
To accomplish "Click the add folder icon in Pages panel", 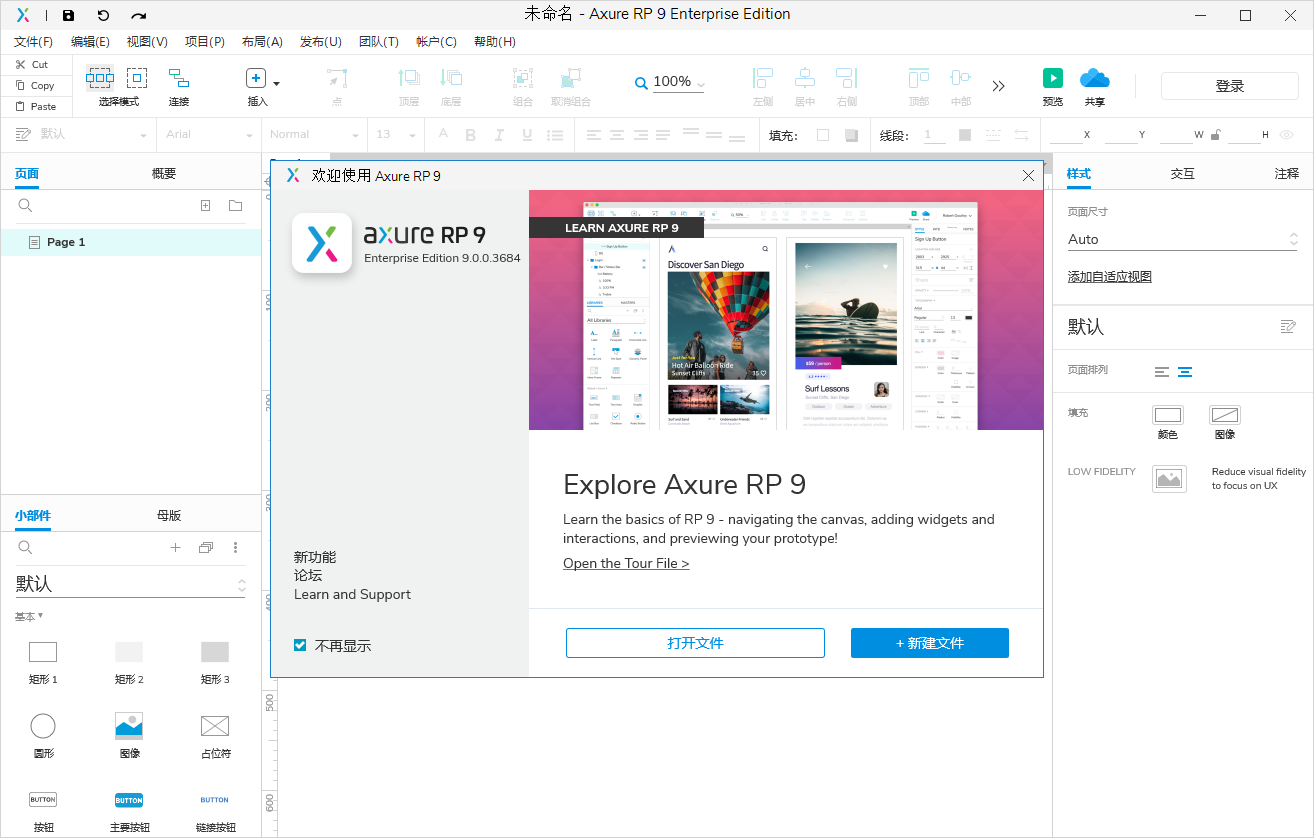I will (x=235, y=205).
